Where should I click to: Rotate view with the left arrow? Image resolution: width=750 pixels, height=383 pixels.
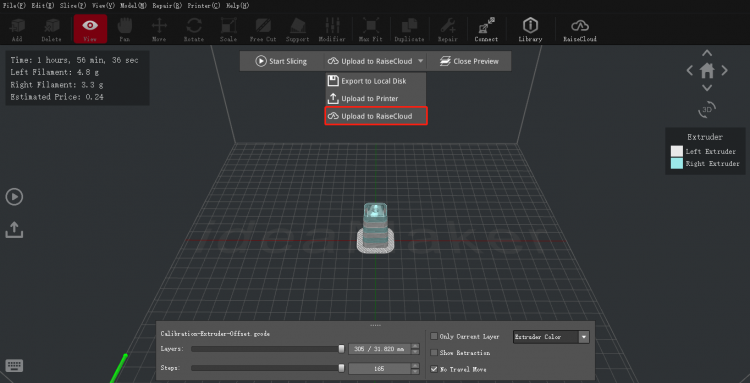click(x=690, y=71)
